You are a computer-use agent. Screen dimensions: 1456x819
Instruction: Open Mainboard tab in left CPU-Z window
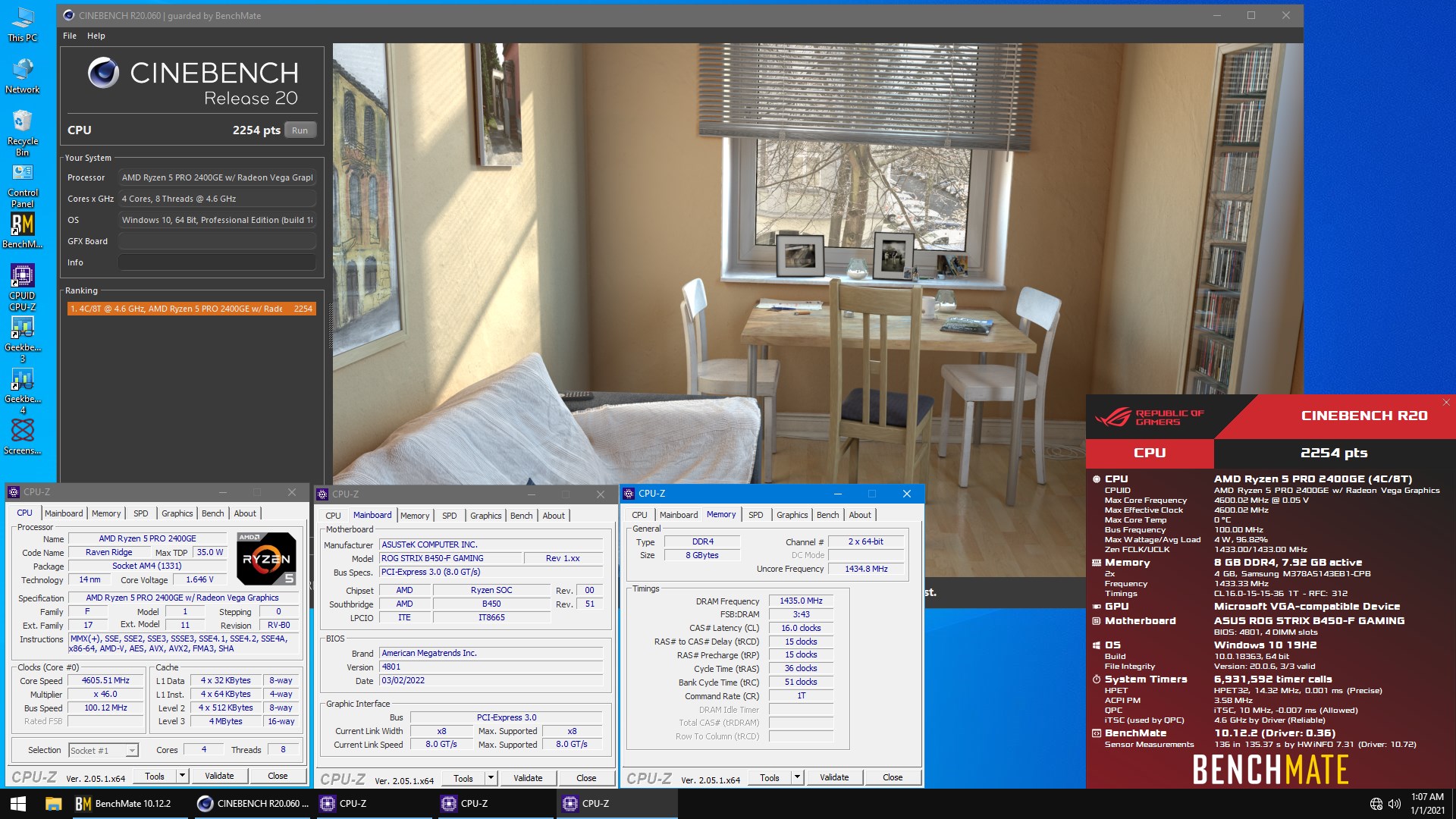click(64, 513)
